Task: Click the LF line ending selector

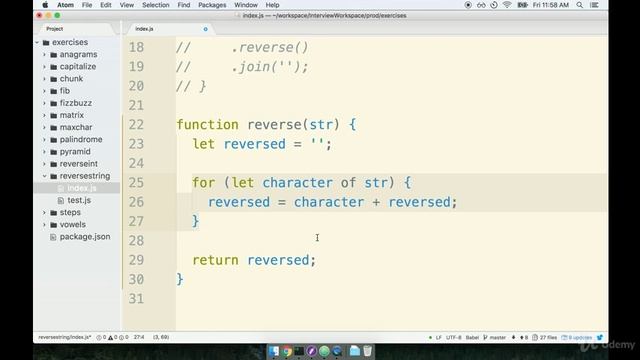Action: pos(439,338)
